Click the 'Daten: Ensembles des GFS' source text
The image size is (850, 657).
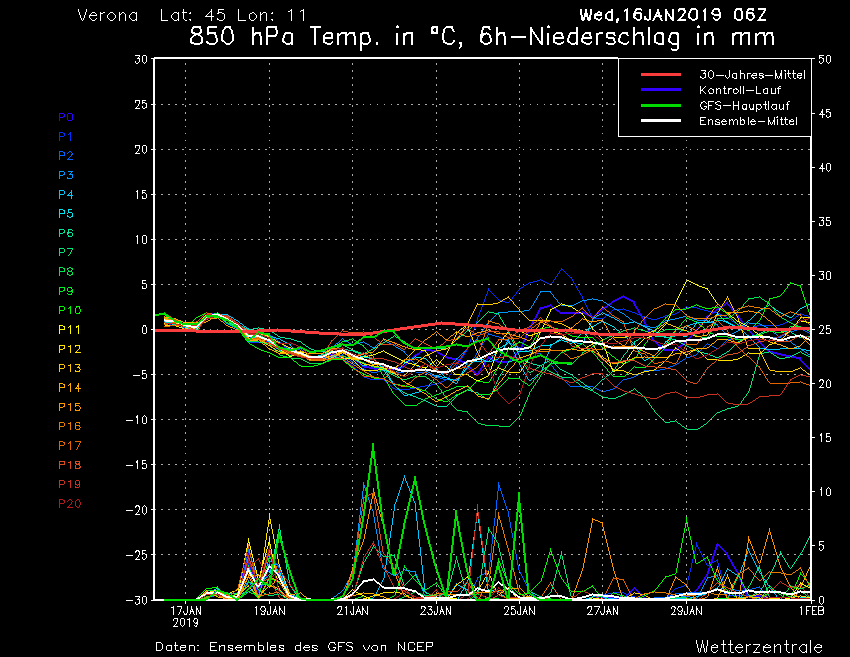click(294, 646)
